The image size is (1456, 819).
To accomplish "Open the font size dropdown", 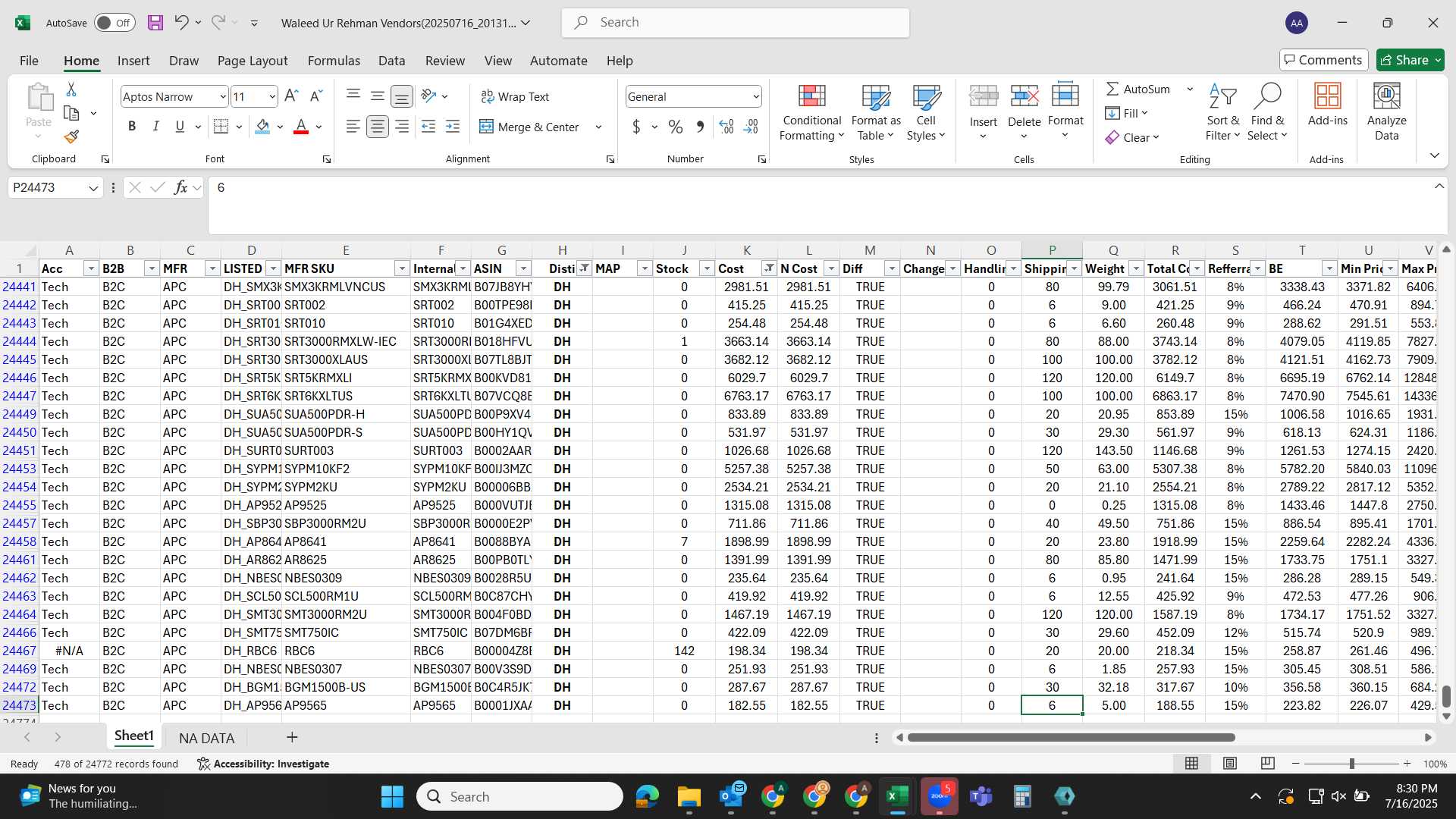I will (272, 96).
